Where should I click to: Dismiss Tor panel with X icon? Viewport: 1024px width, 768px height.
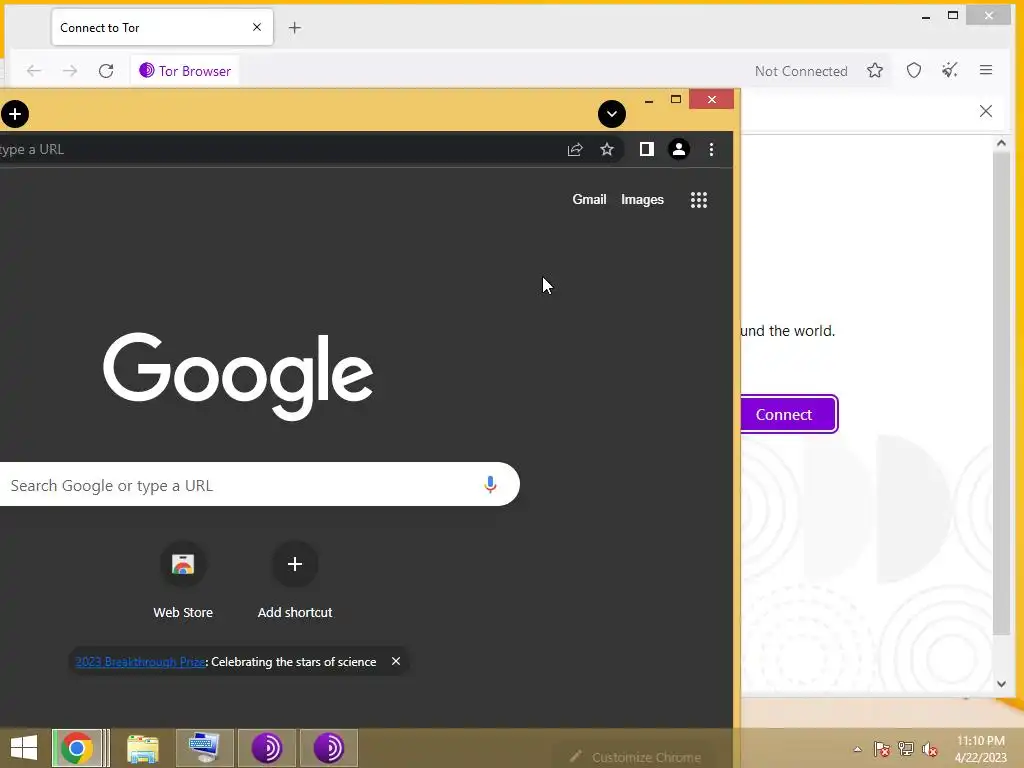pos(985,111)
